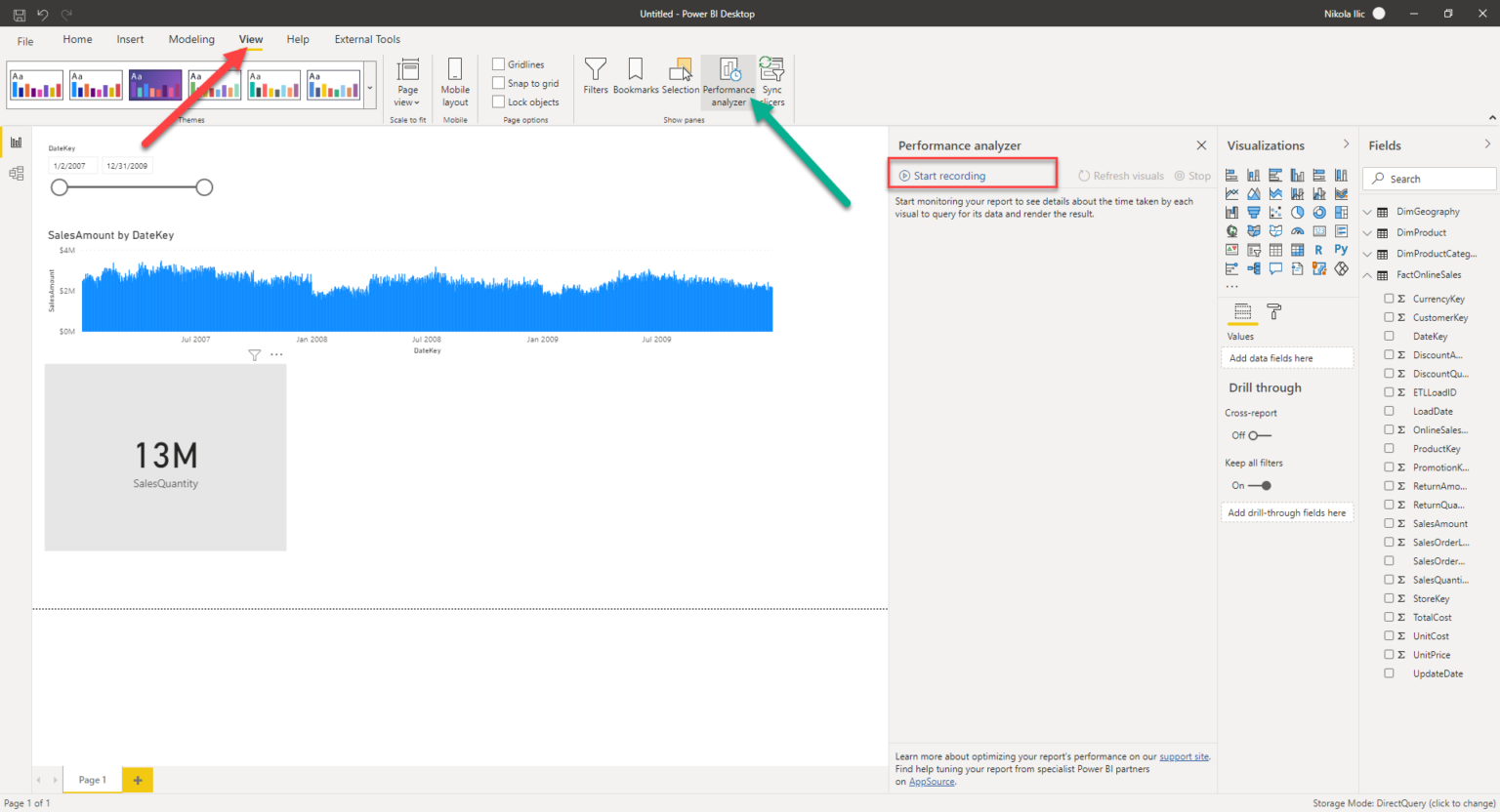This screenshot has height=812, width=1500.
Task: Check the SalesAmount field
Action: pos(1390,523)
